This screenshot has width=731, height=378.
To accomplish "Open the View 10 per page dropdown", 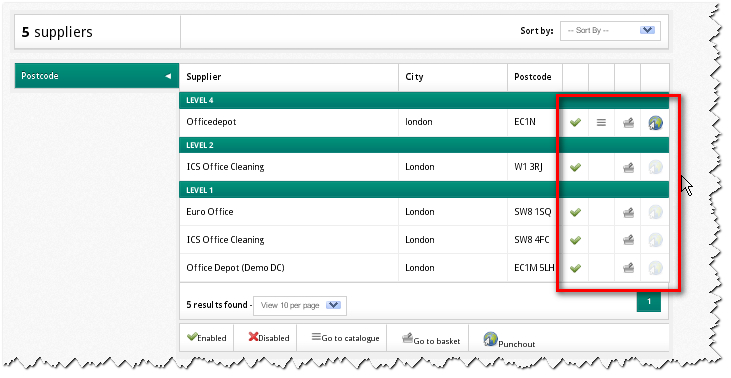I will (x=300, y=305).
